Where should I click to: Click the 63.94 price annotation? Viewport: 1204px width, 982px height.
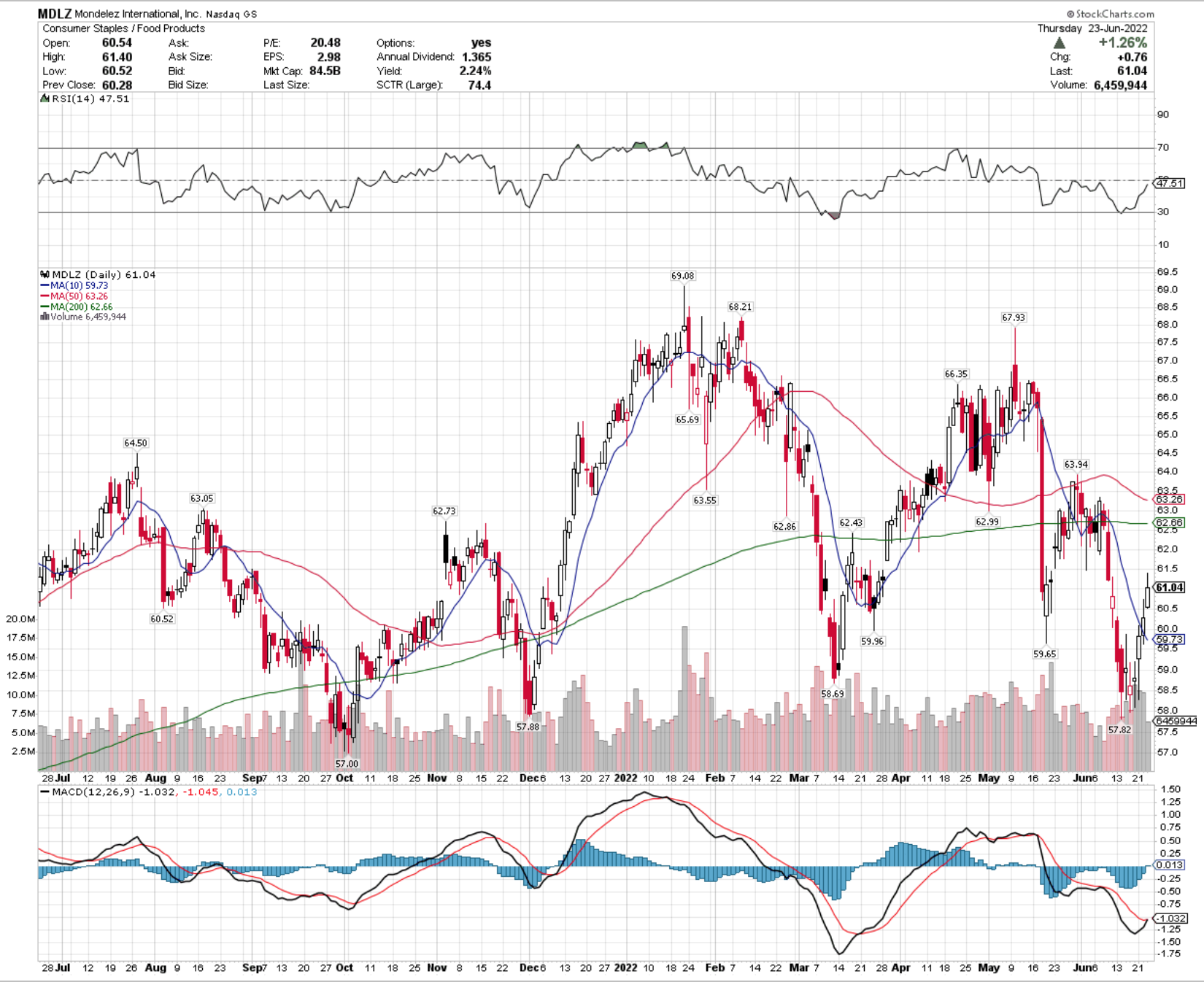(x=1076, y=464)
